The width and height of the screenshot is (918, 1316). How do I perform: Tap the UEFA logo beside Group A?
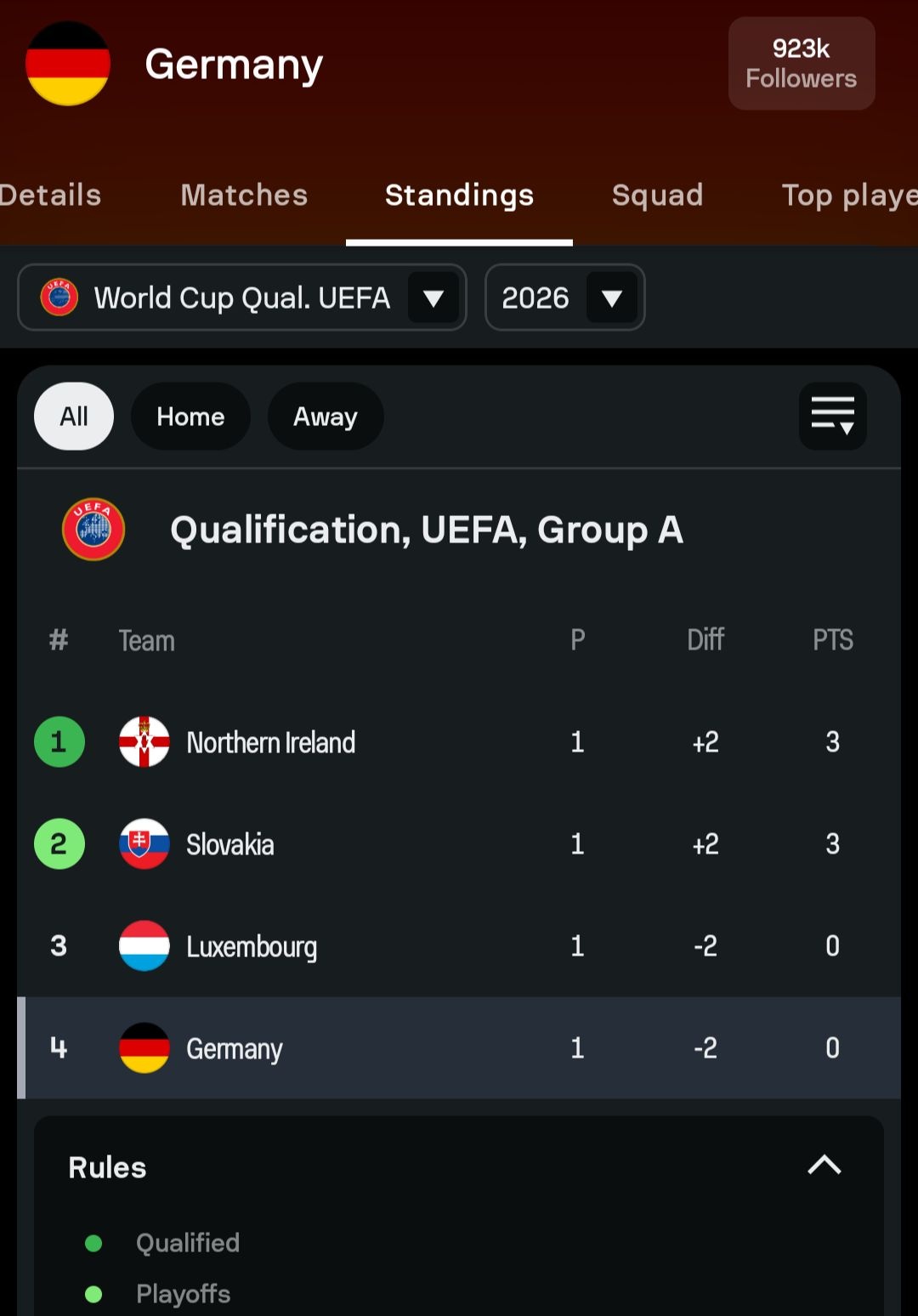[x=93, y=529]
